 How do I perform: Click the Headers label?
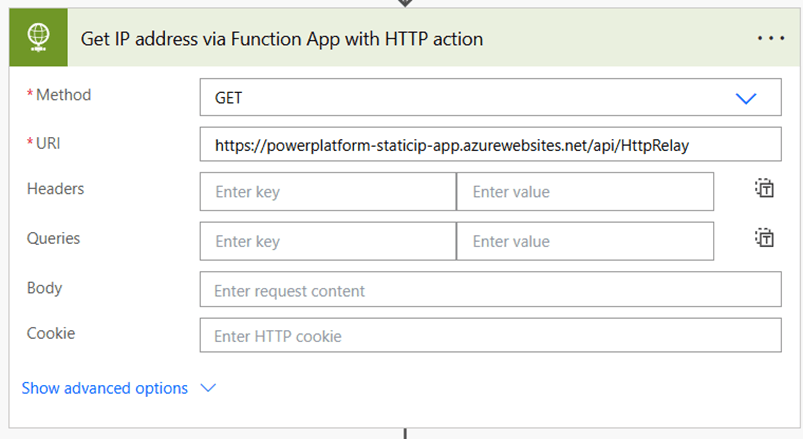coord(55,188)
